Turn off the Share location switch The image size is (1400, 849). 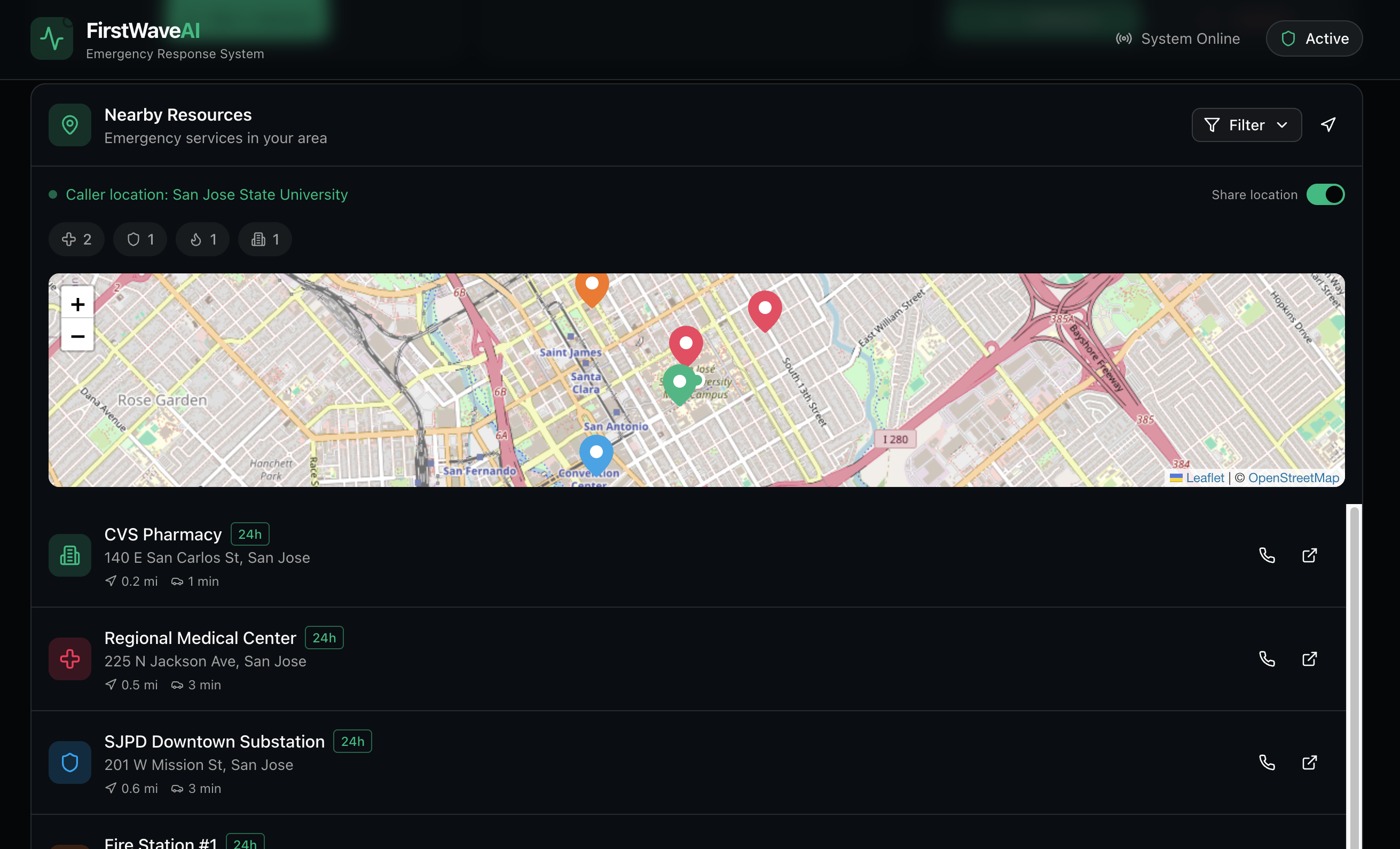(x=1325, y=194)
